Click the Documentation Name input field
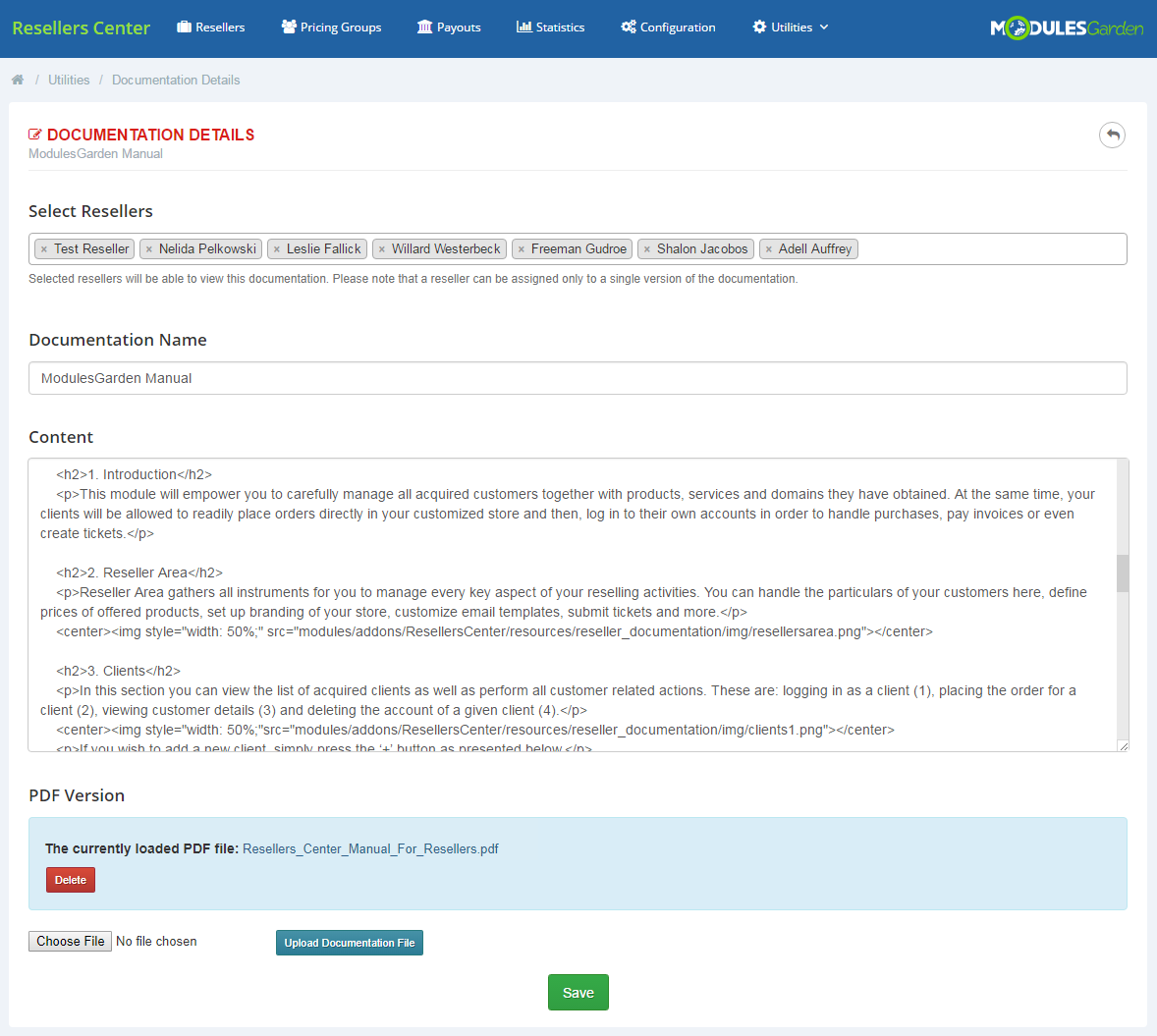Viewport: 1157px width, 1036px height. click(x=578, y=378)
